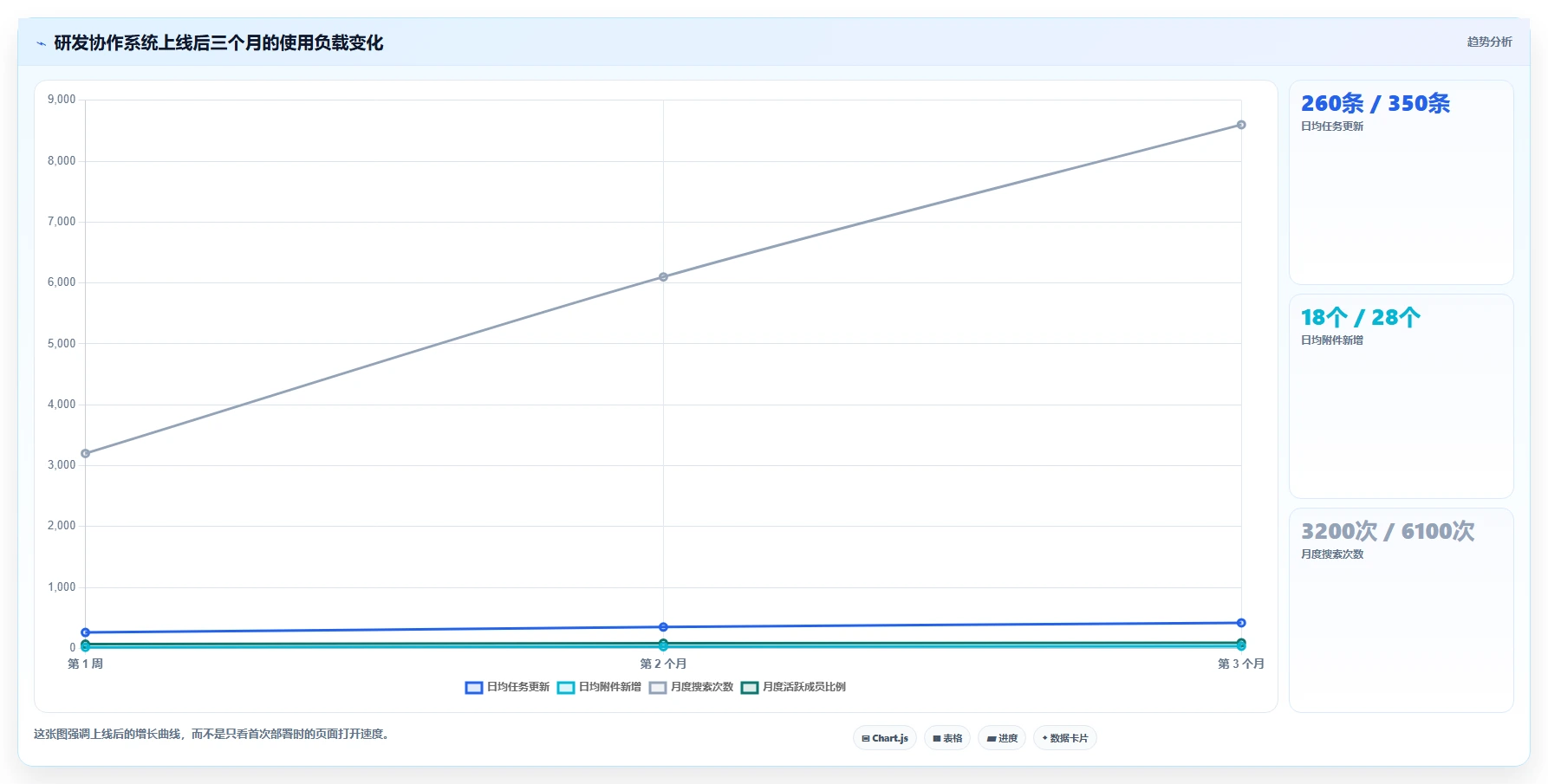Image resolution: width=1548 pixels, height=784 pixels.
Task: Click the 第 2 个月 axis label
Action: tap(663, 664)
